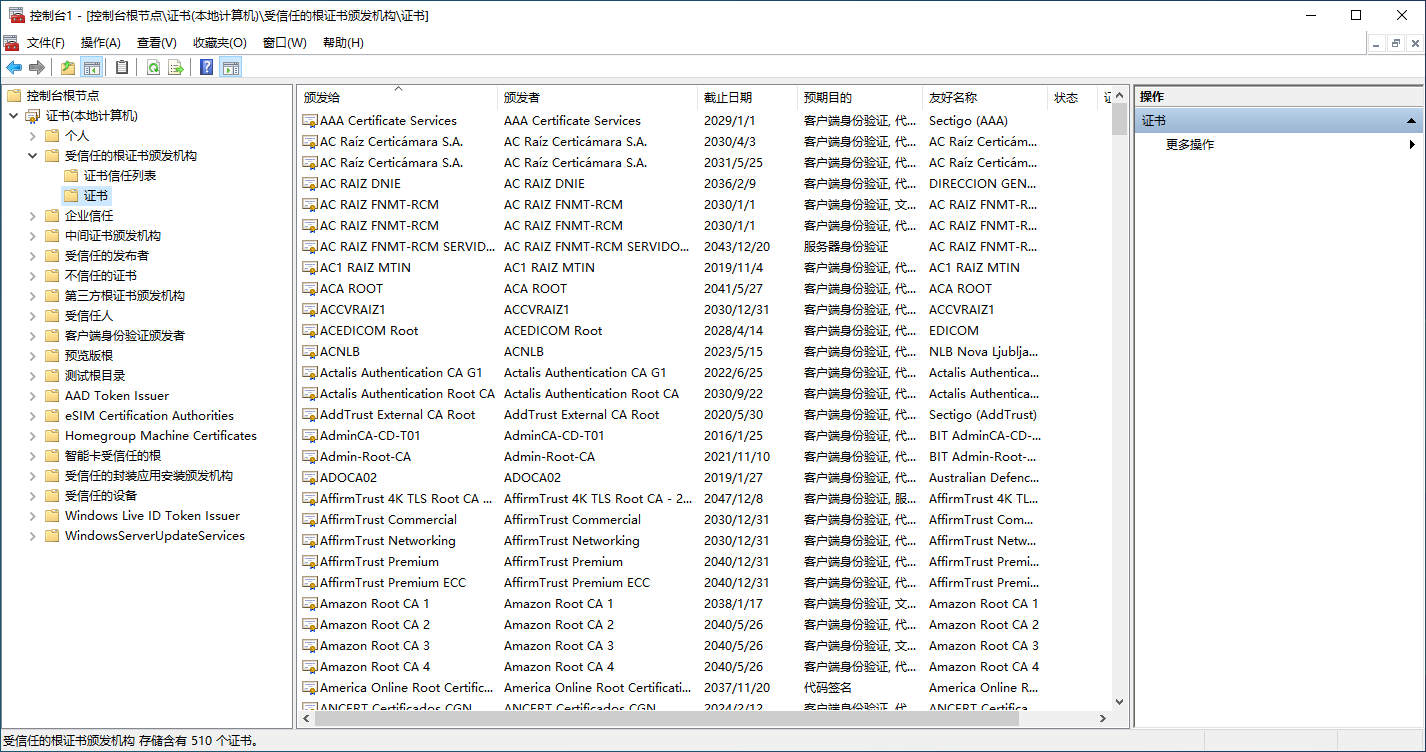Open the 操作(A) menu
1426x752 pixels.
point(100,43)
